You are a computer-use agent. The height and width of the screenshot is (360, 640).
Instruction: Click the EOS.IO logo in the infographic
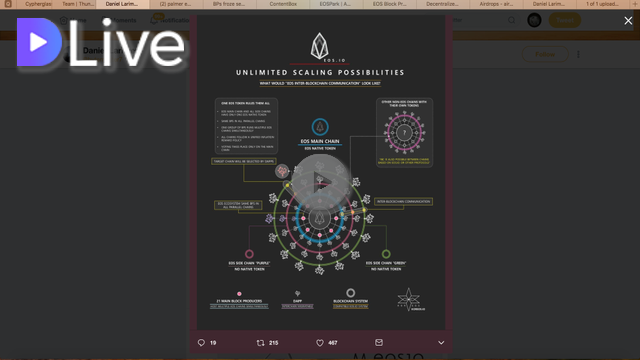[320, 47]
